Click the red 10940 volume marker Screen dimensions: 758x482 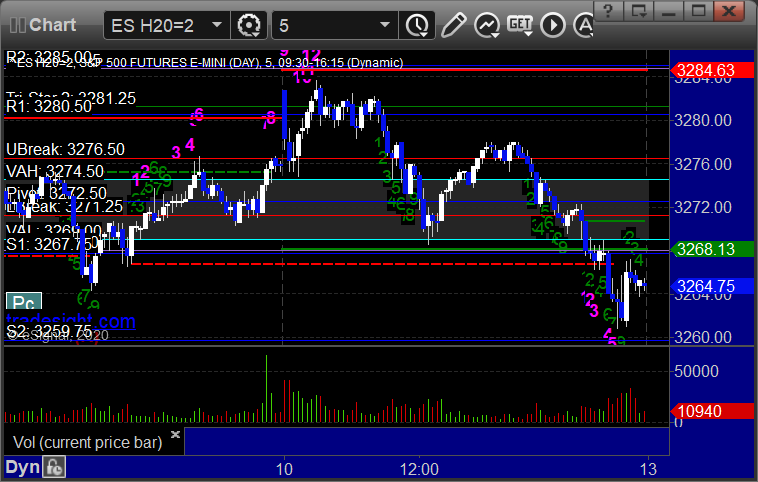pyautogui.click(x=712, y=411)
